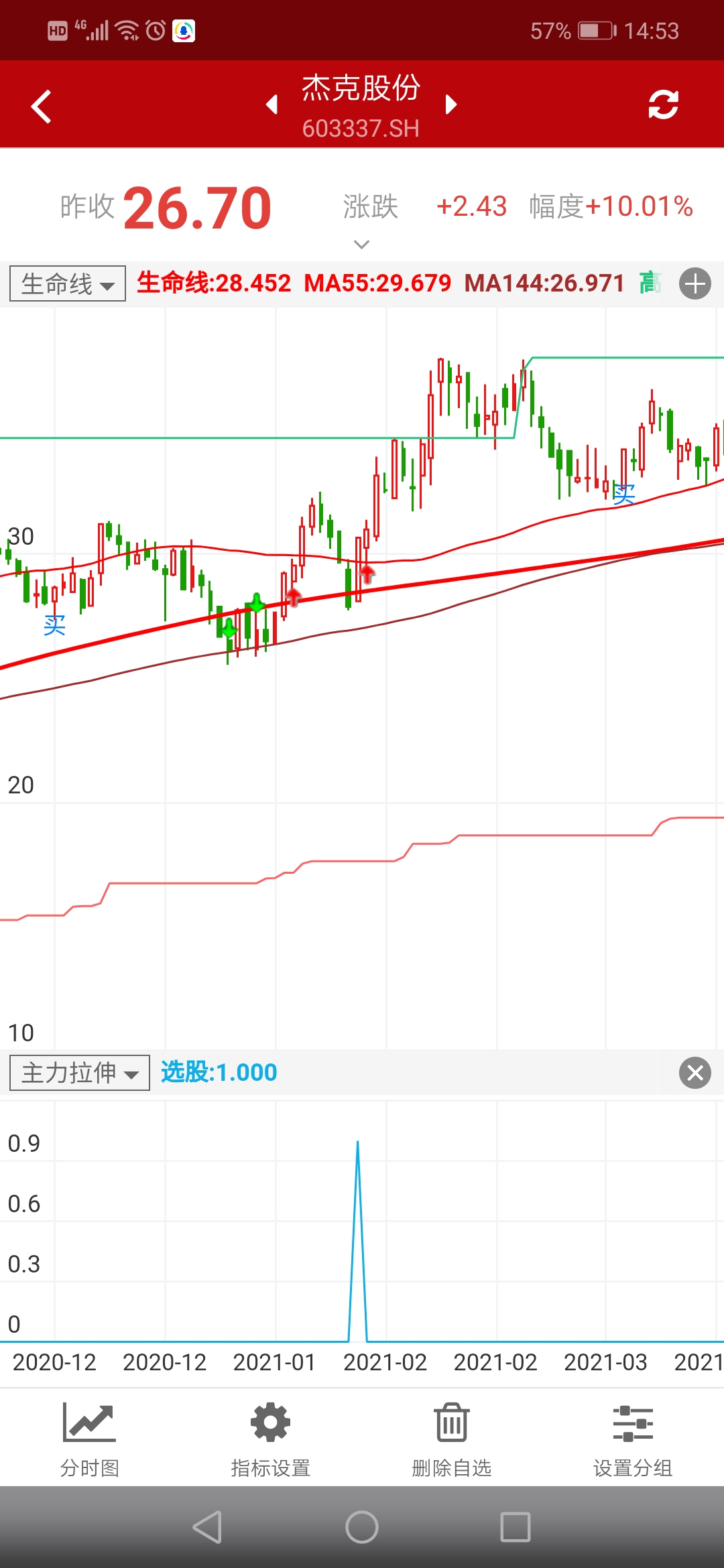
Task: Close the 主力拉伸 indicator panel
Action: point(695,1073)
